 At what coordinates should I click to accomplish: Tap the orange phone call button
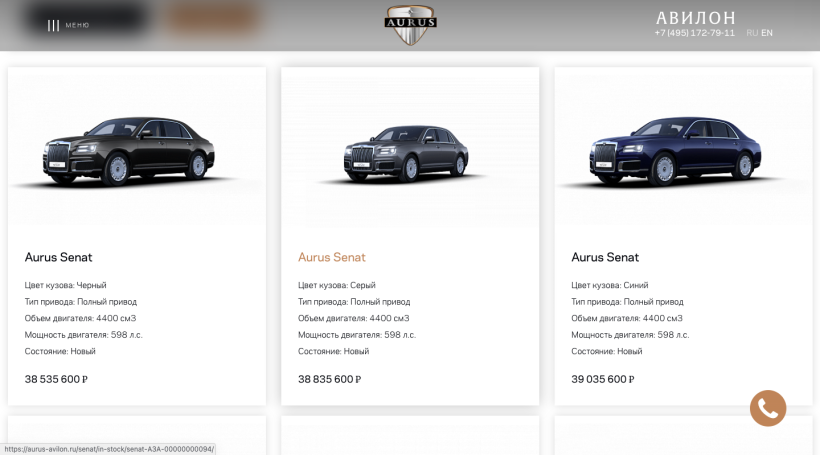click(x=768, y=408)
